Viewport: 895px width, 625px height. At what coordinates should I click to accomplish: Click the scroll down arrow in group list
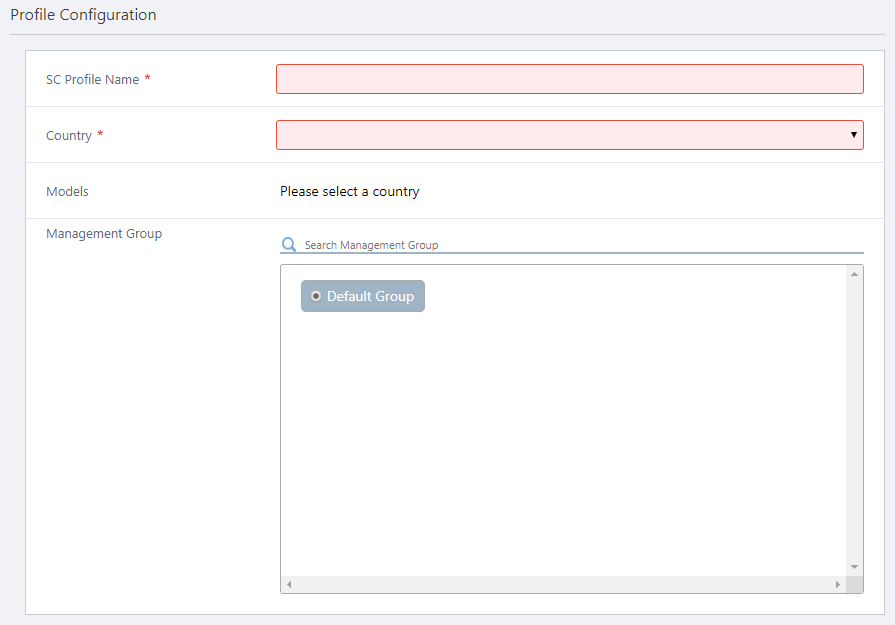coord(855,567)
